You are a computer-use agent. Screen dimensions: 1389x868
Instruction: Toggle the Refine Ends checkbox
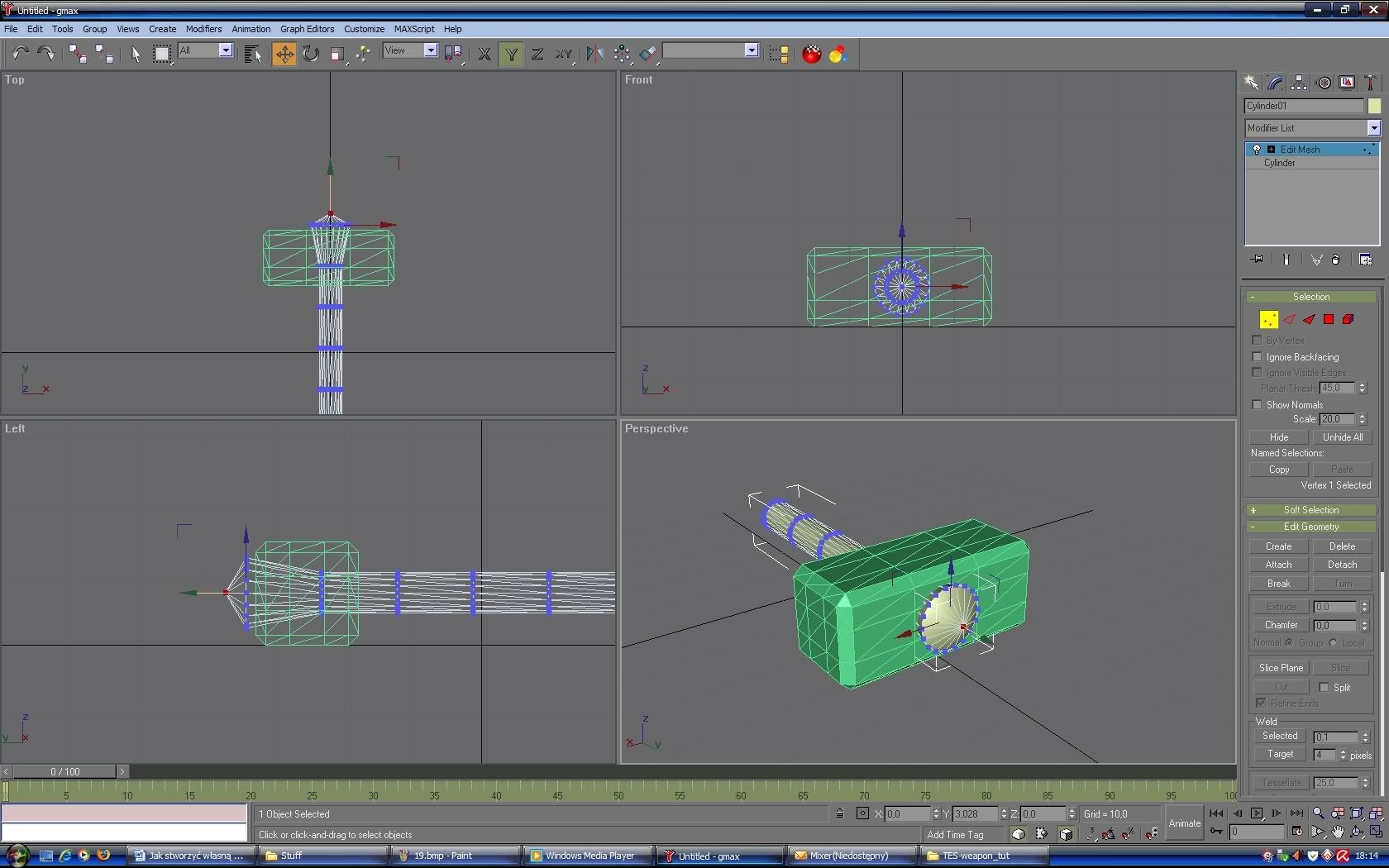click(1261, 703)
